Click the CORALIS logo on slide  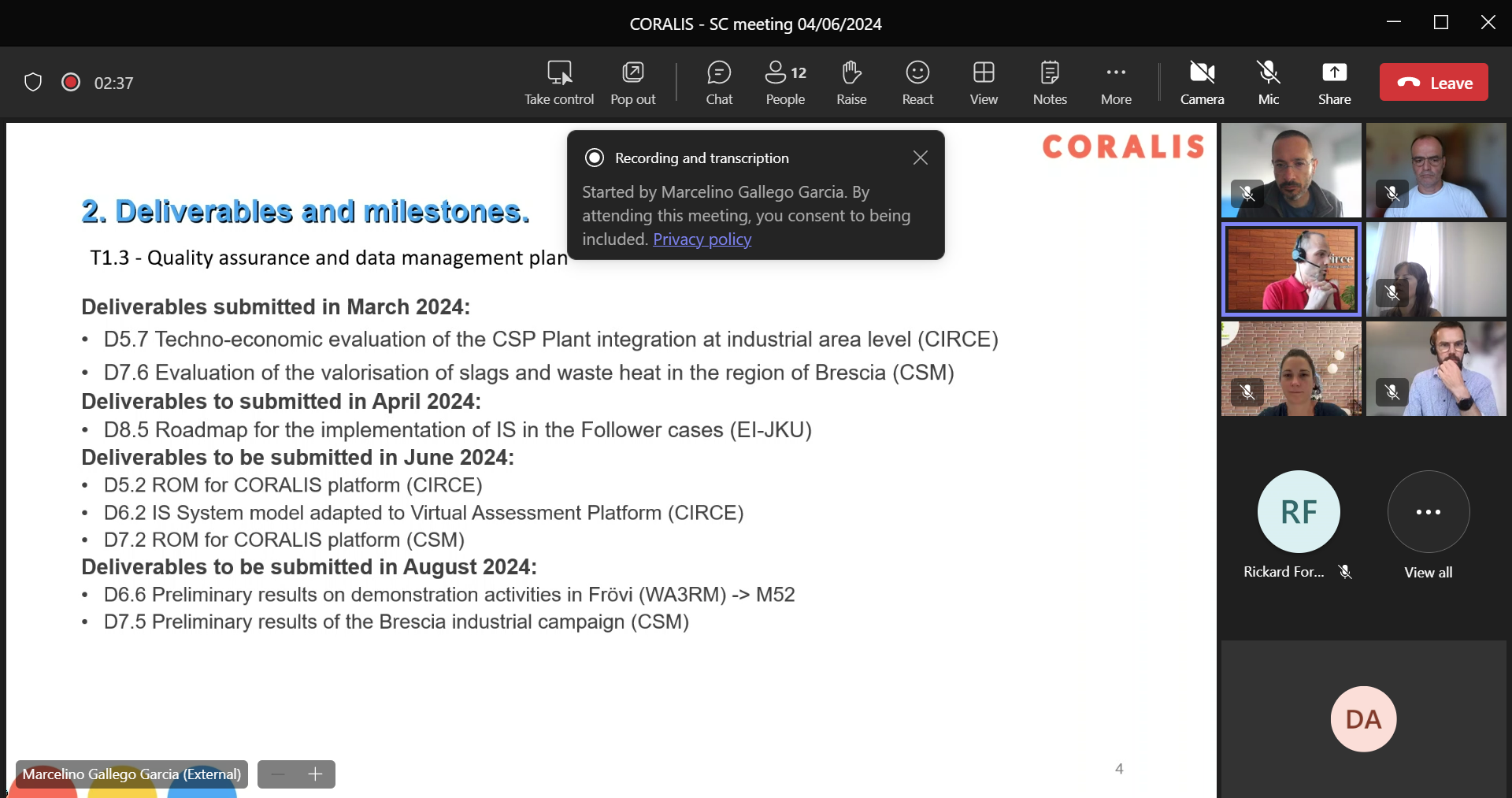(1124, 147)
